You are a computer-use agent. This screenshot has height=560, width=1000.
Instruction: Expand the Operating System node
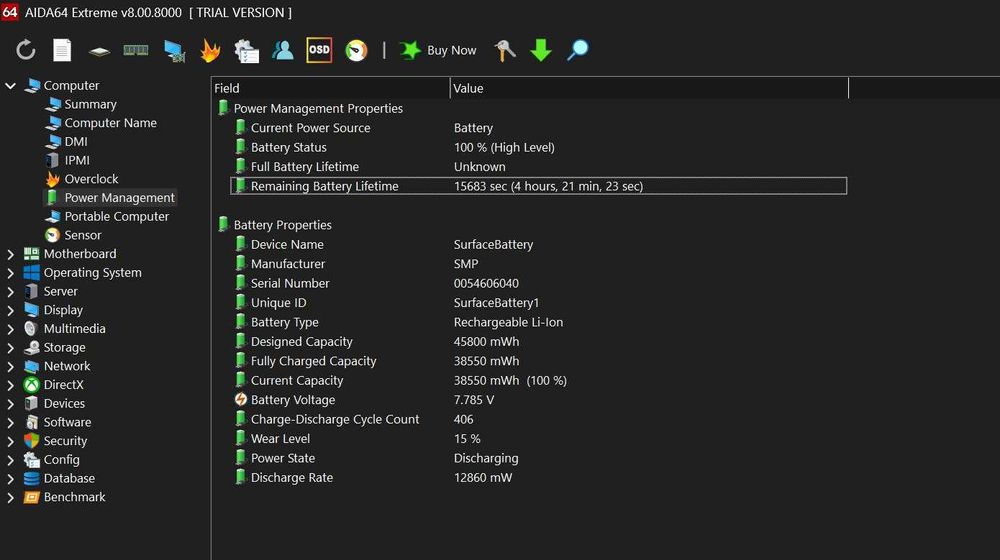[x=10, y=273]
